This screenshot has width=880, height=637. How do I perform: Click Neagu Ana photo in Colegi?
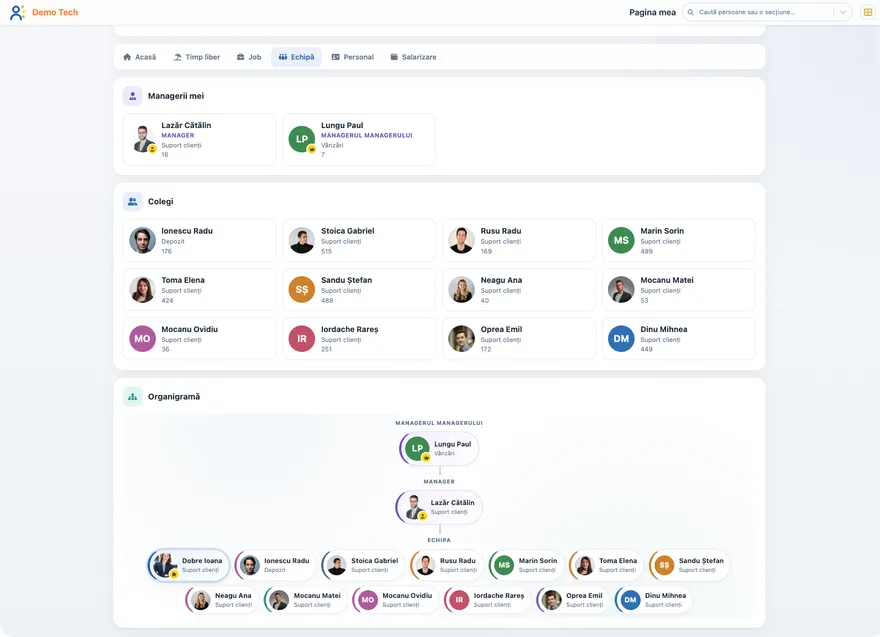[461, 290]
